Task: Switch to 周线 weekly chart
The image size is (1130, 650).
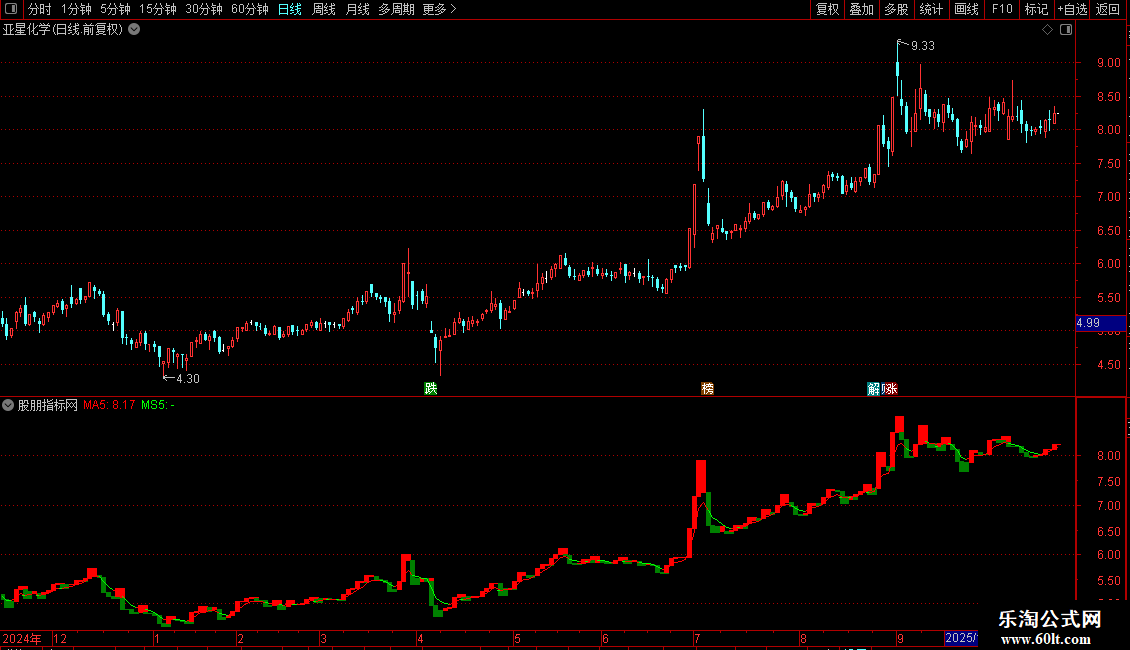Action: click(324, 9)
